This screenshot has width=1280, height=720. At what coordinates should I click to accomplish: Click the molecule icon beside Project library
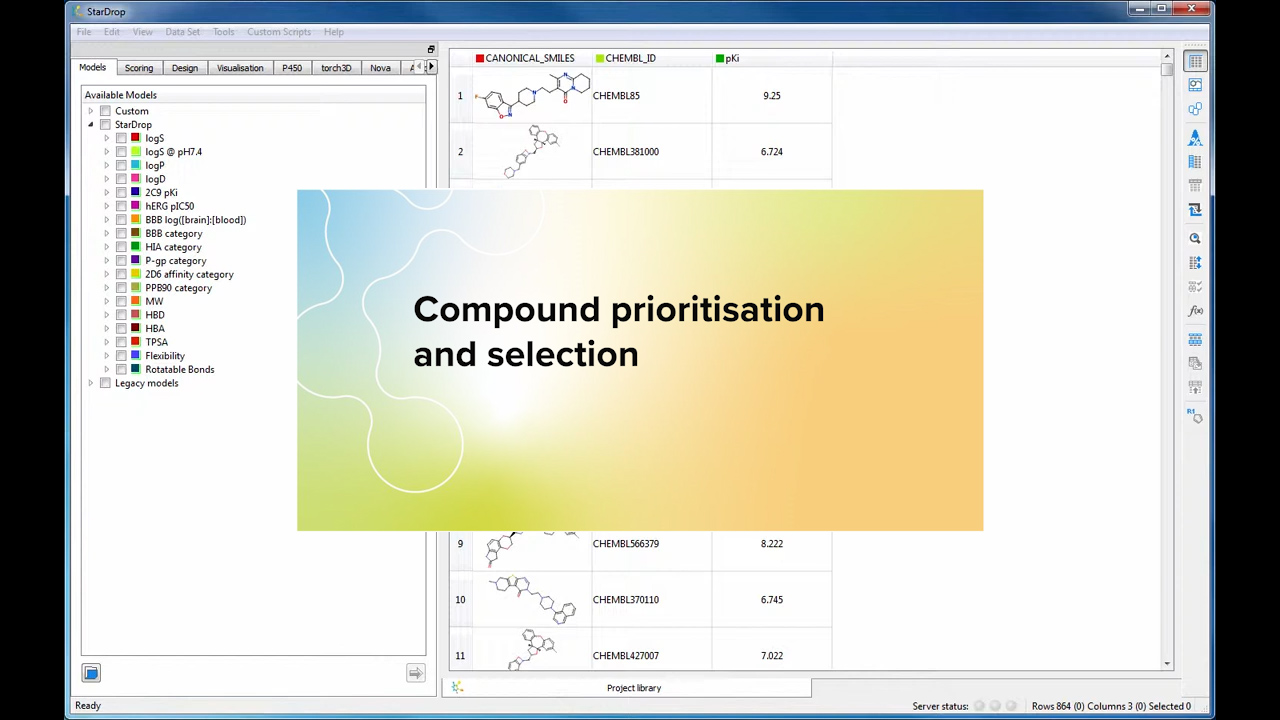[x=458, y=687]
